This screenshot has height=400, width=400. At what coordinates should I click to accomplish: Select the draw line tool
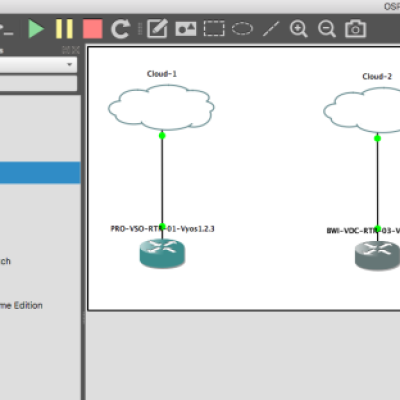(271, 29)
